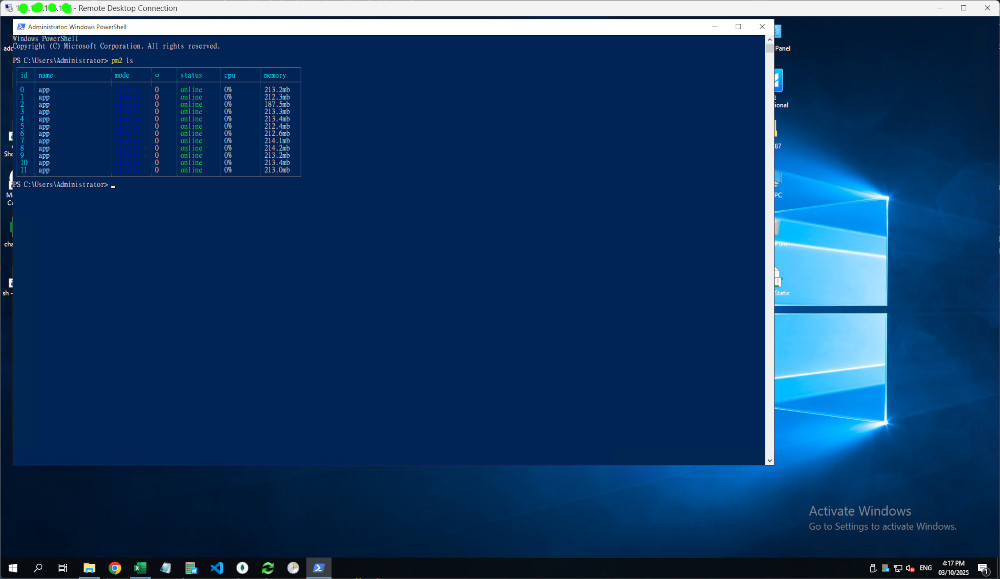Switch input language via ENG indicator
The height and width of the screenshot is (579, 1000).
point(926,568)
